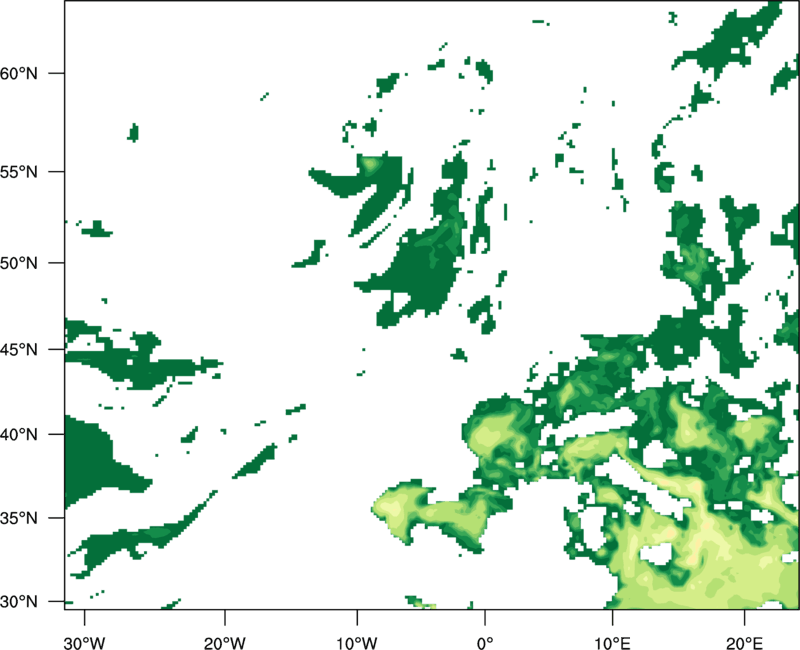Click the 55°N latitude label
The image size is (800, 650).
(x=19, y=172)
